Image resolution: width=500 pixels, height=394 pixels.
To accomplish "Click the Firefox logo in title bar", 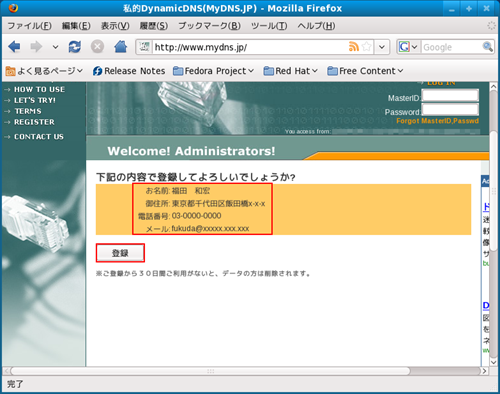I will tap(13, 8).
